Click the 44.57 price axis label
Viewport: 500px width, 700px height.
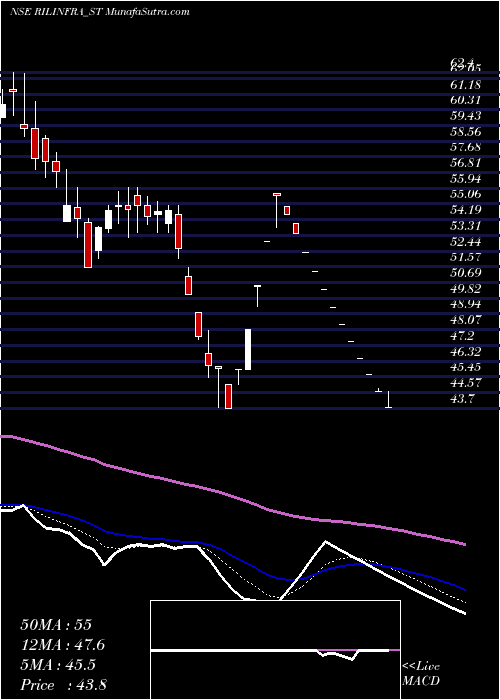(x=466, y=383)
